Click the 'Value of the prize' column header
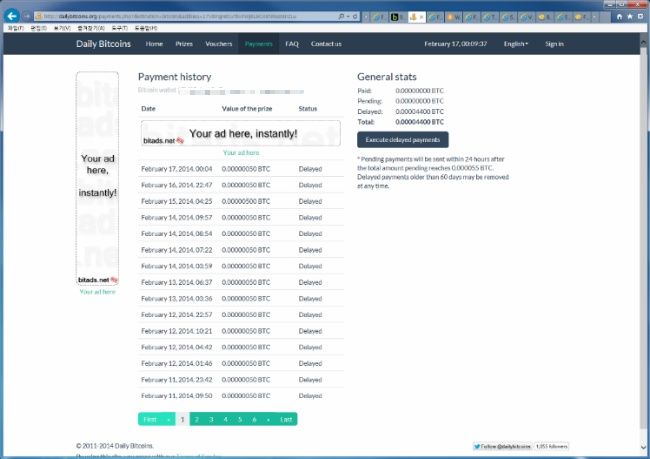Screen dimensions: 650x459 247,109
